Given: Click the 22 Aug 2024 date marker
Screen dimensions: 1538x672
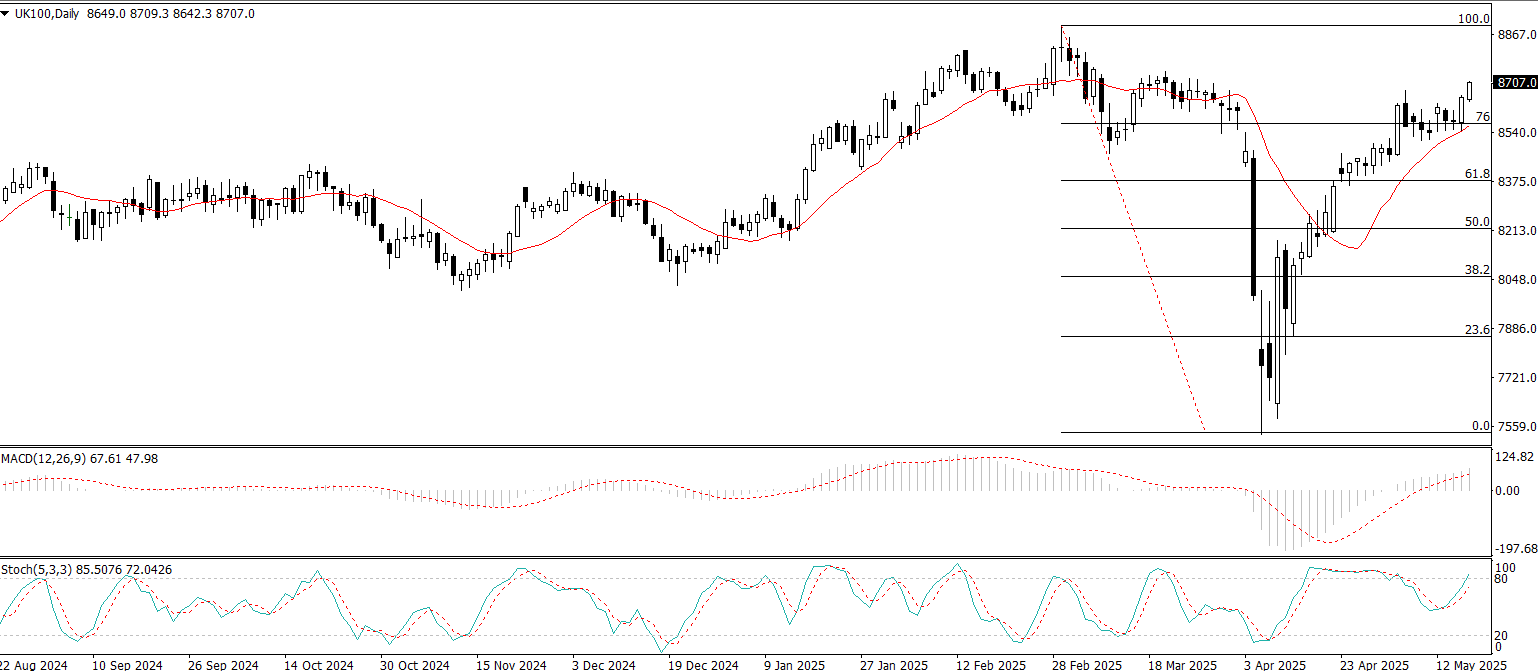Looking at the screenshot, I should click(x=32, y=664).
